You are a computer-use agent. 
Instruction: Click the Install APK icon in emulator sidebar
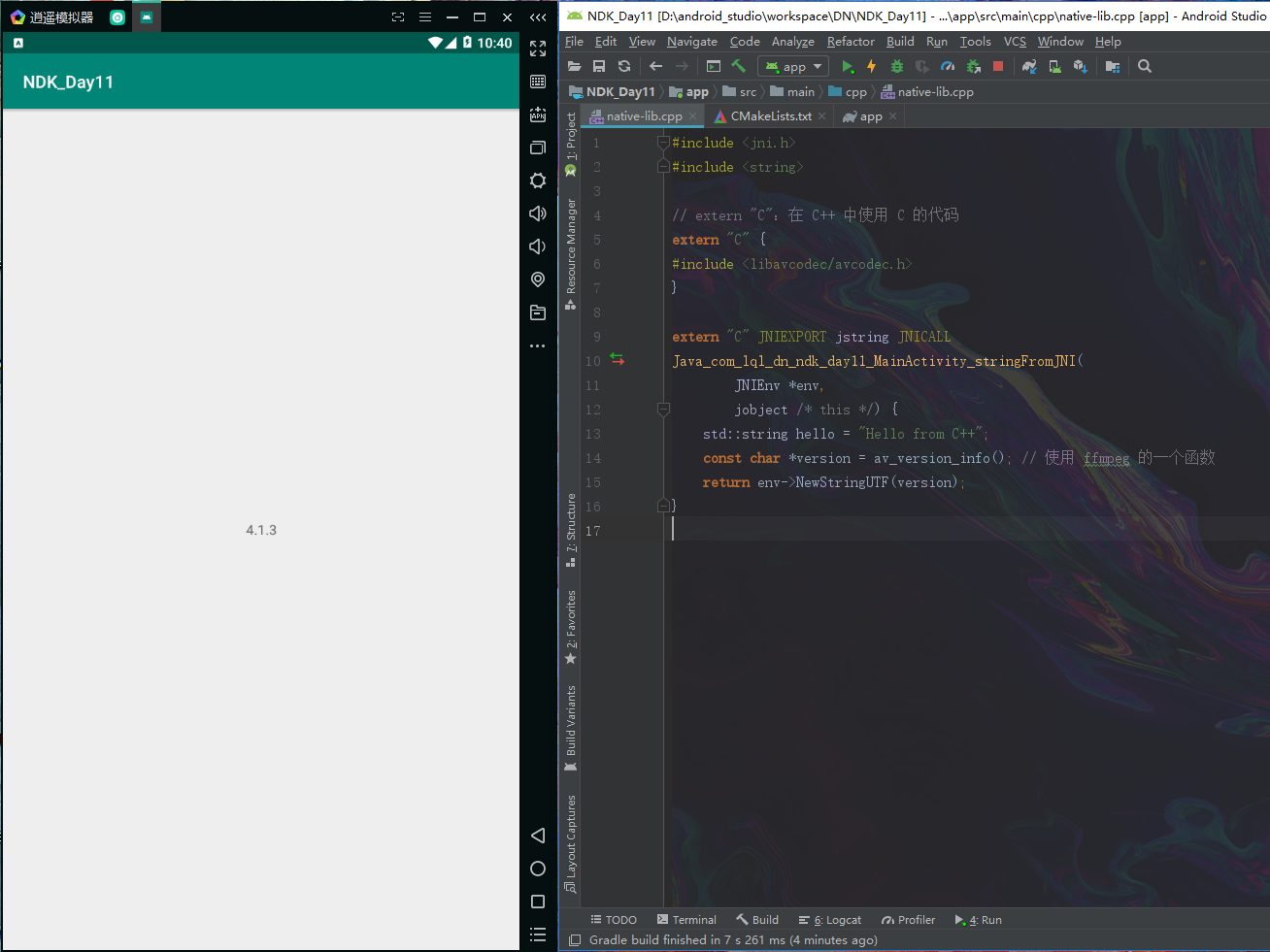point(538,115)
